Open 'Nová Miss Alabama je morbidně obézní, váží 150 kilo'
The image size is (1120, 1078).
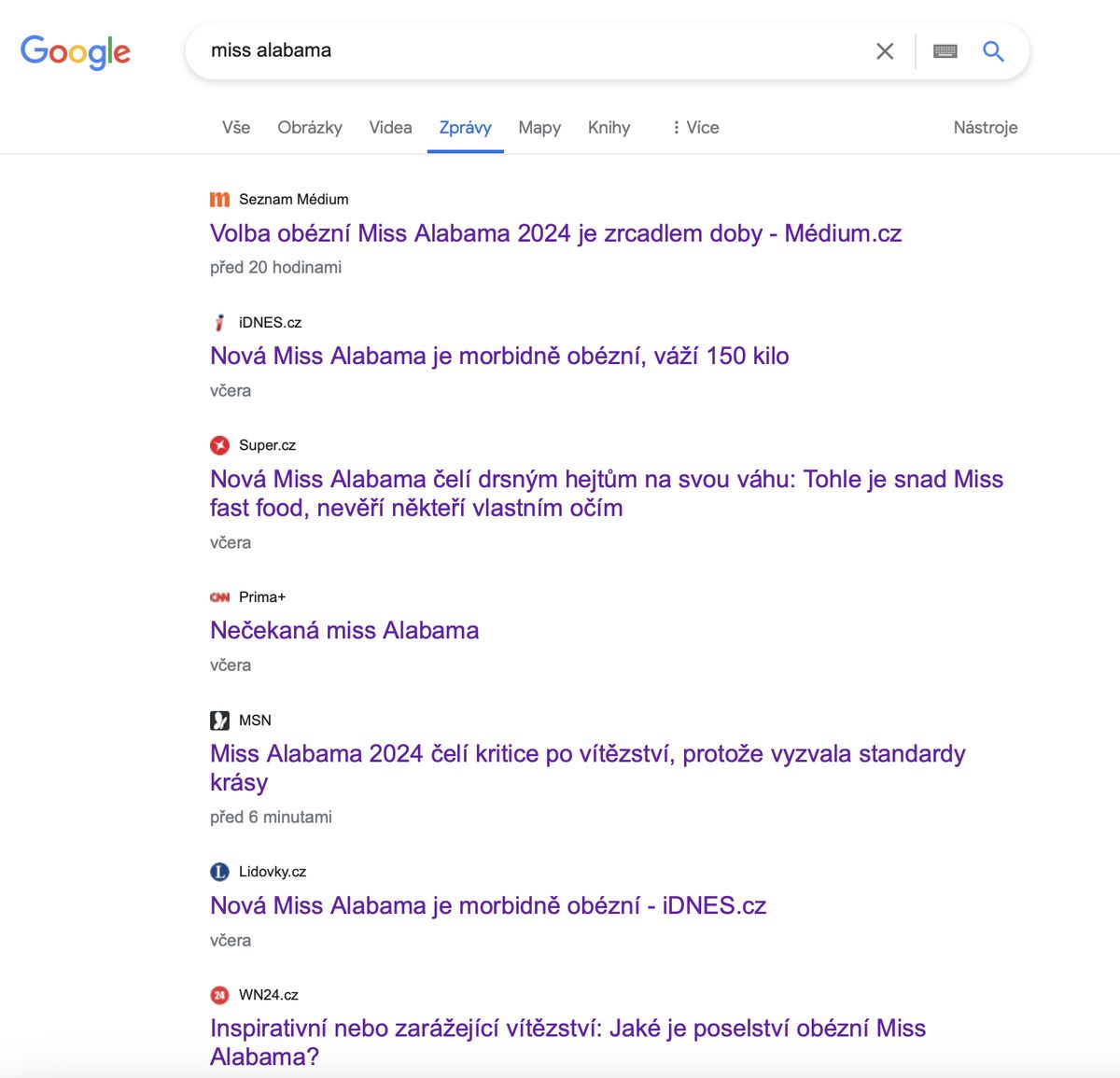pyautogui.click(x=499, y=356)
